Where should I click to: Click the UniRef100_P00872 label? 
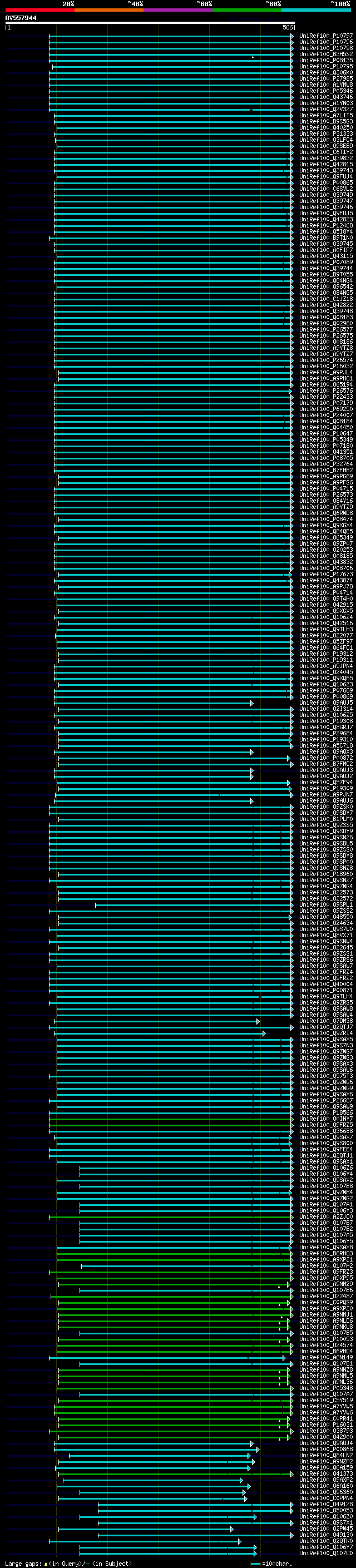(326, 758)
